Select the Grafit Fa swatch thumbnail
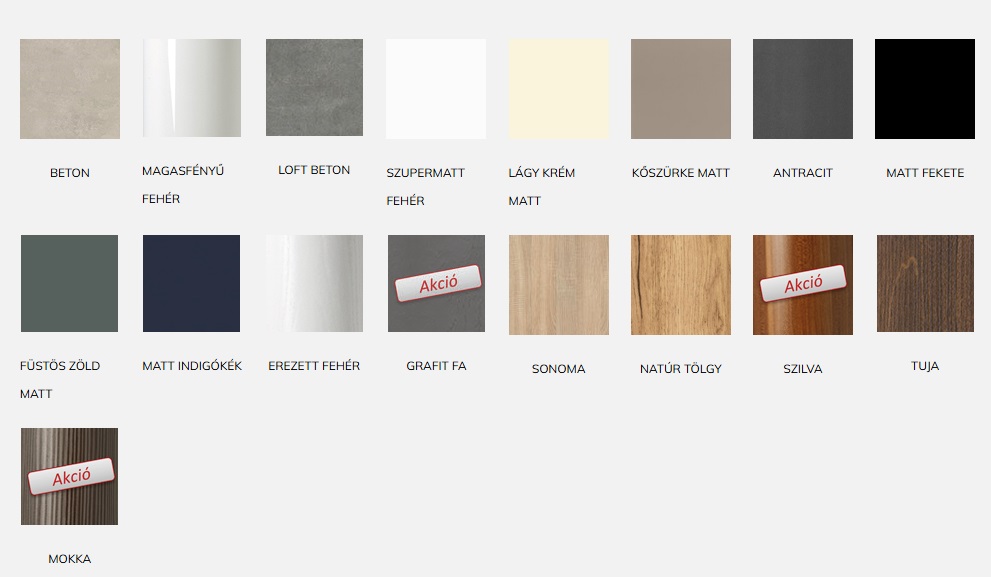This screenshot has height=577, width=991. point(436,284)
